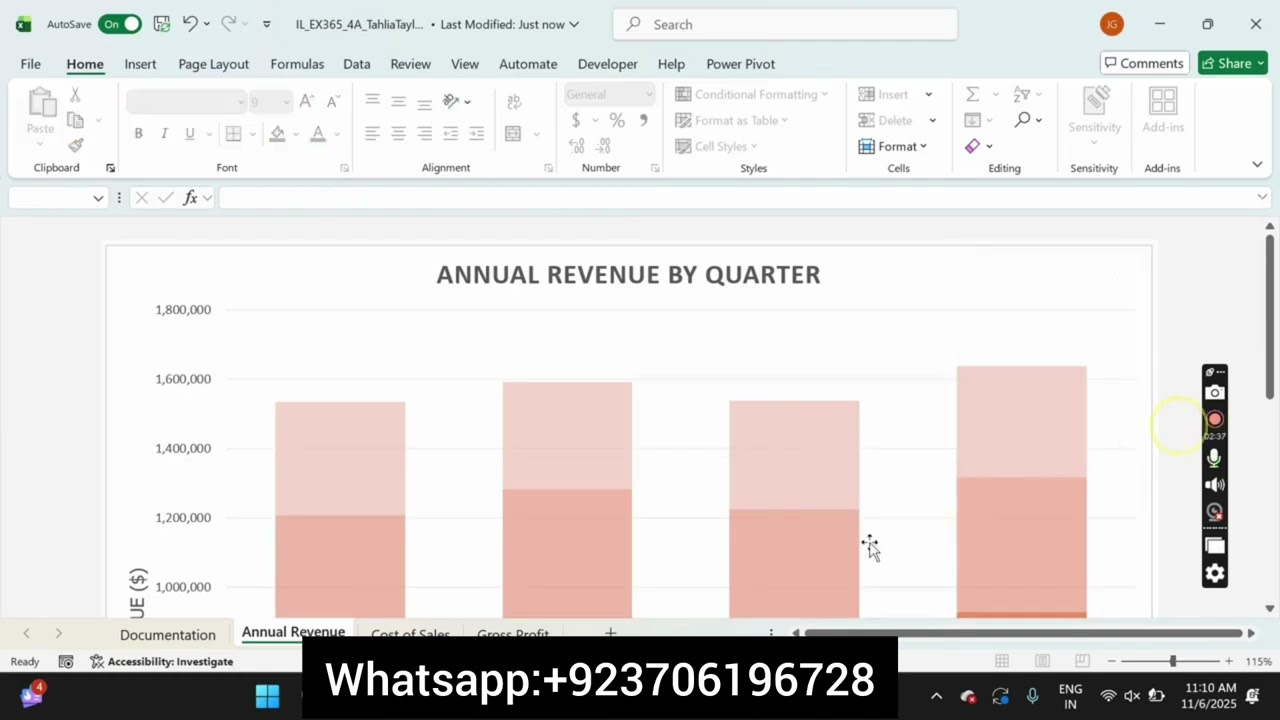
Task: Click the Orientation text rotation icon
Action: point(451,101)
